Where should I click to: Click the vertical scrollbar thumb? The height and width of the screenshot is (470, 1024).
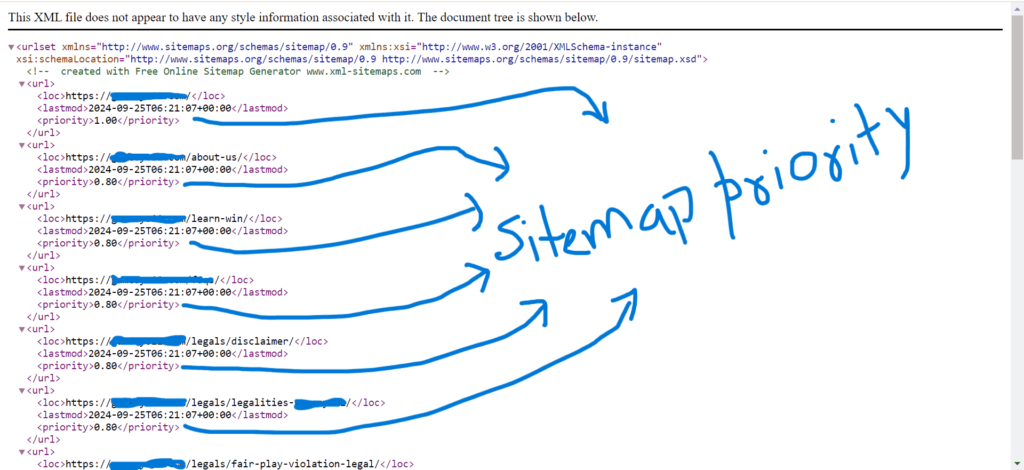coord(1016,90)
